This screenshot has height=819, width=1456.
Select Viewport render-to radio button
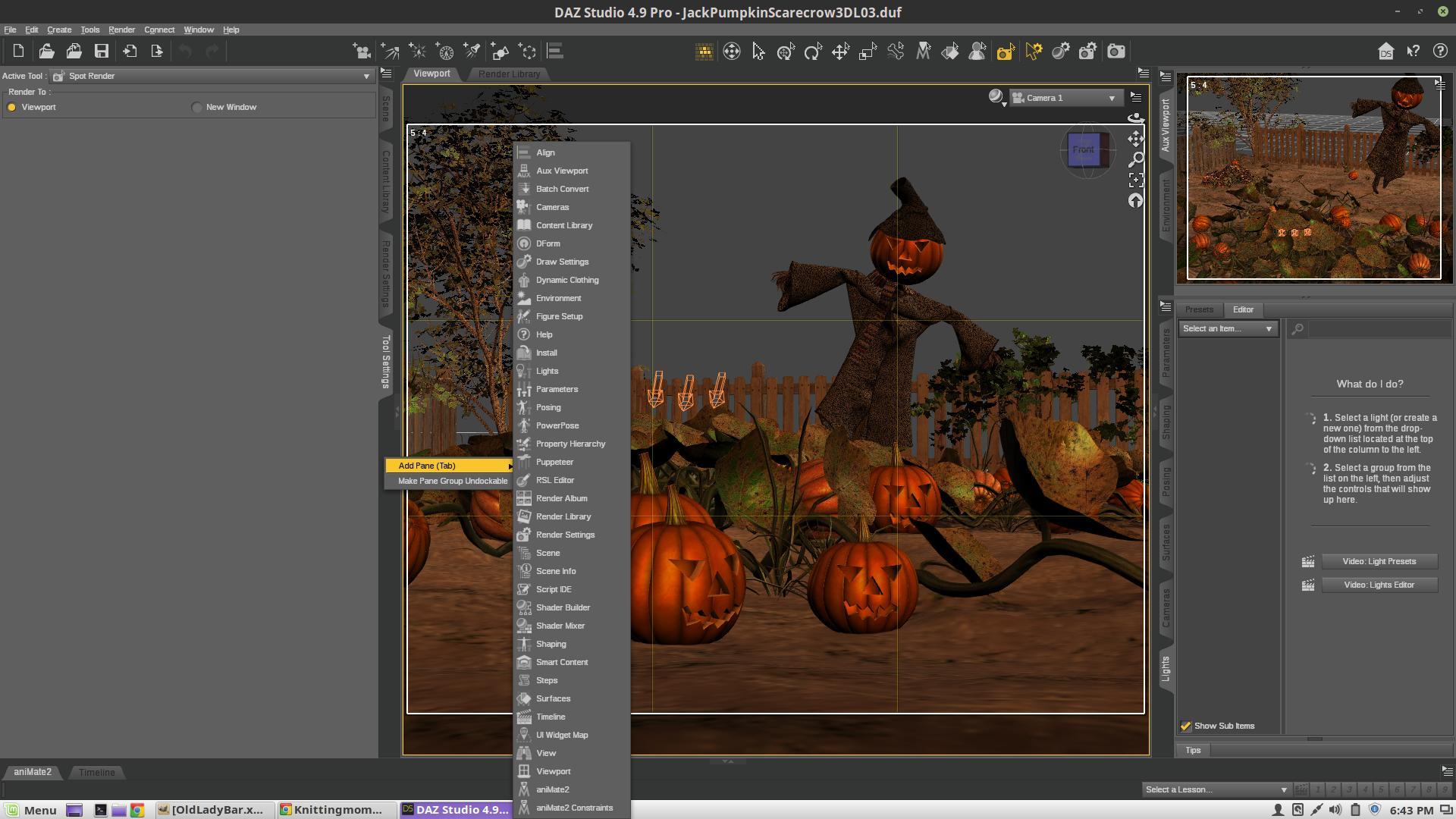12,108
